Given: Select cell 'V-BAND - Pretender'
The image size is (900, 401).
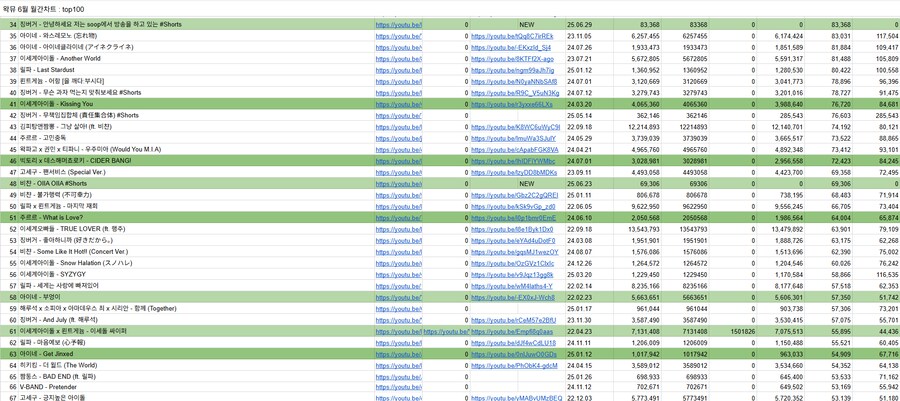Looking at the screenshot, I should [196, 388].
